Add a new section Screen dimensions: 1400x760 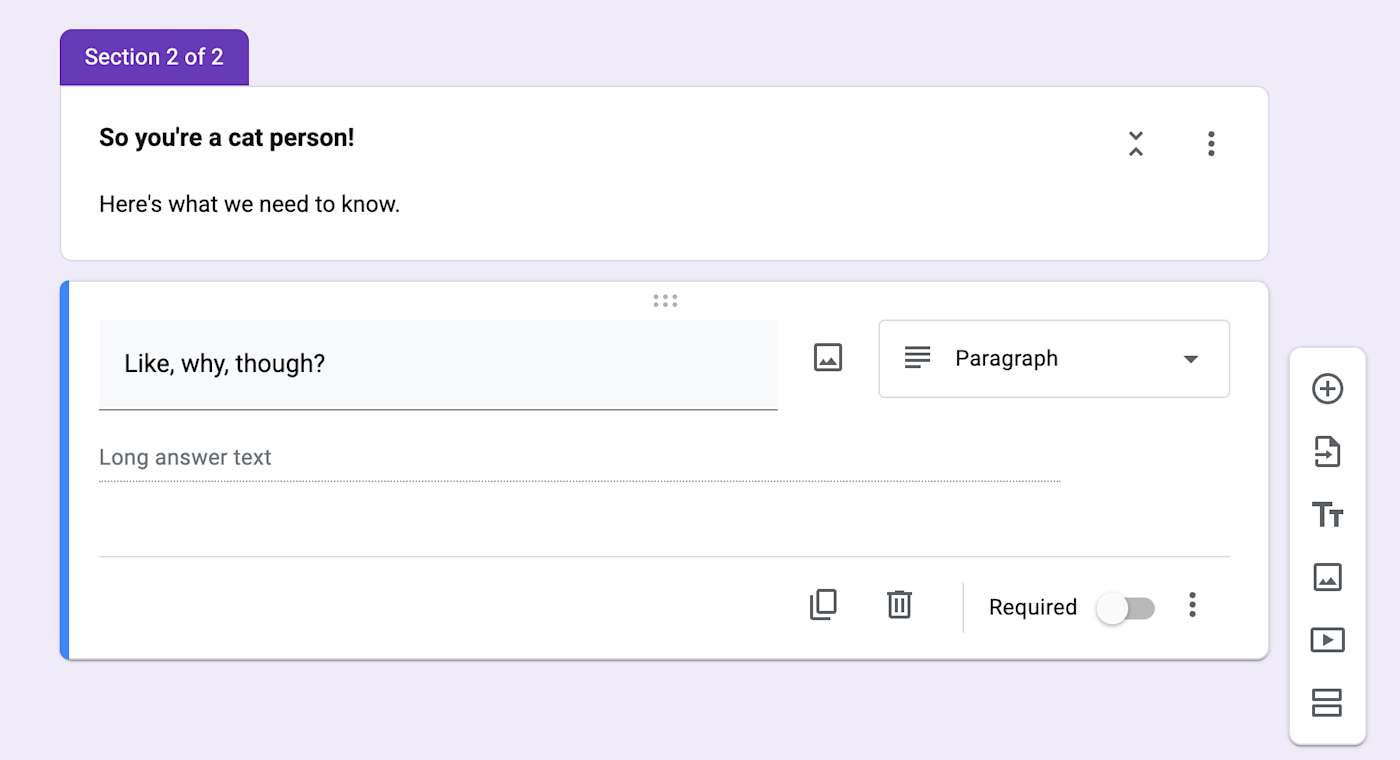[1327, 703]
